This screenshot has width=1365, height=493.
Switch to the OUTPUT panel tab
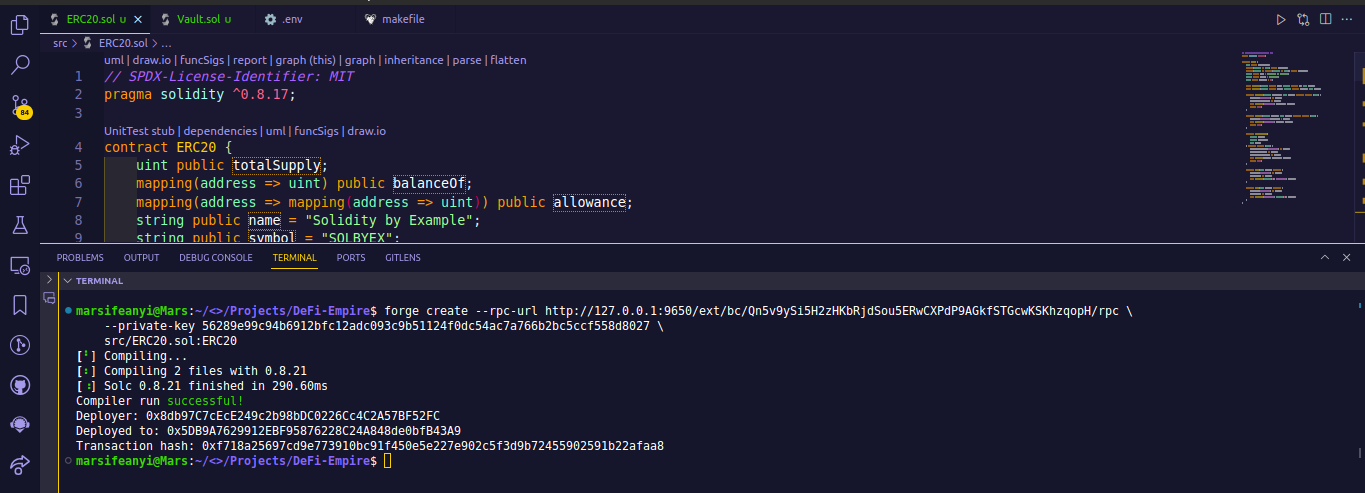click(x=141, y=258)
